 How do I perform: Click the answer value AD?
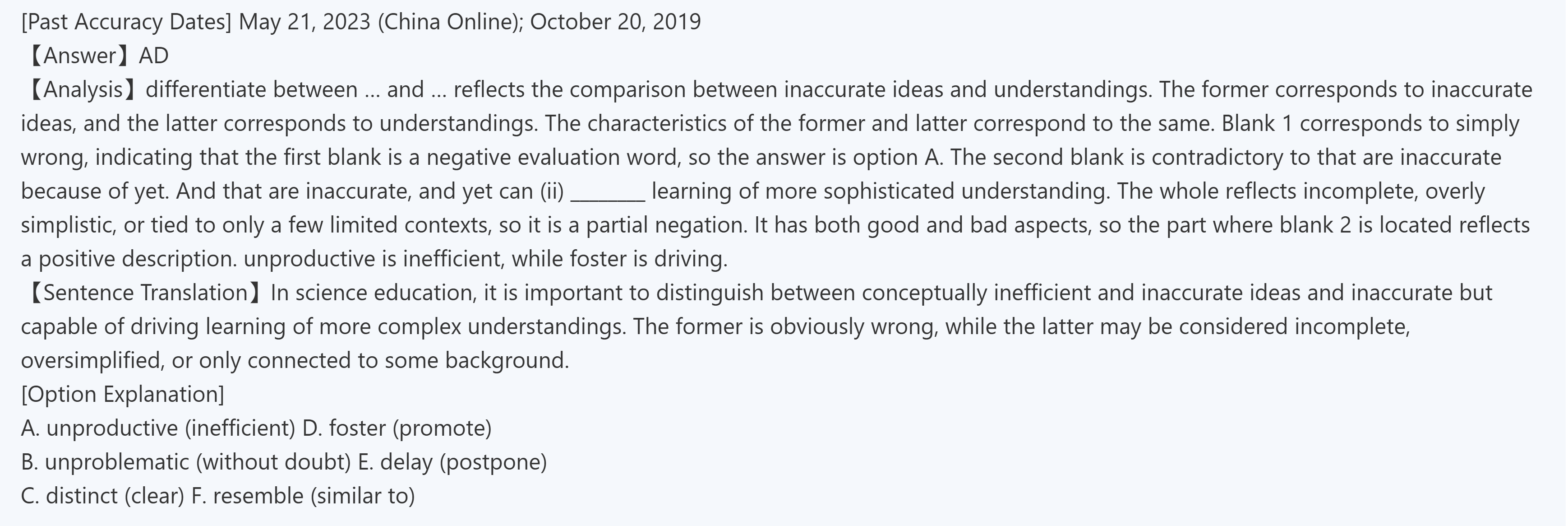point(153,56)
